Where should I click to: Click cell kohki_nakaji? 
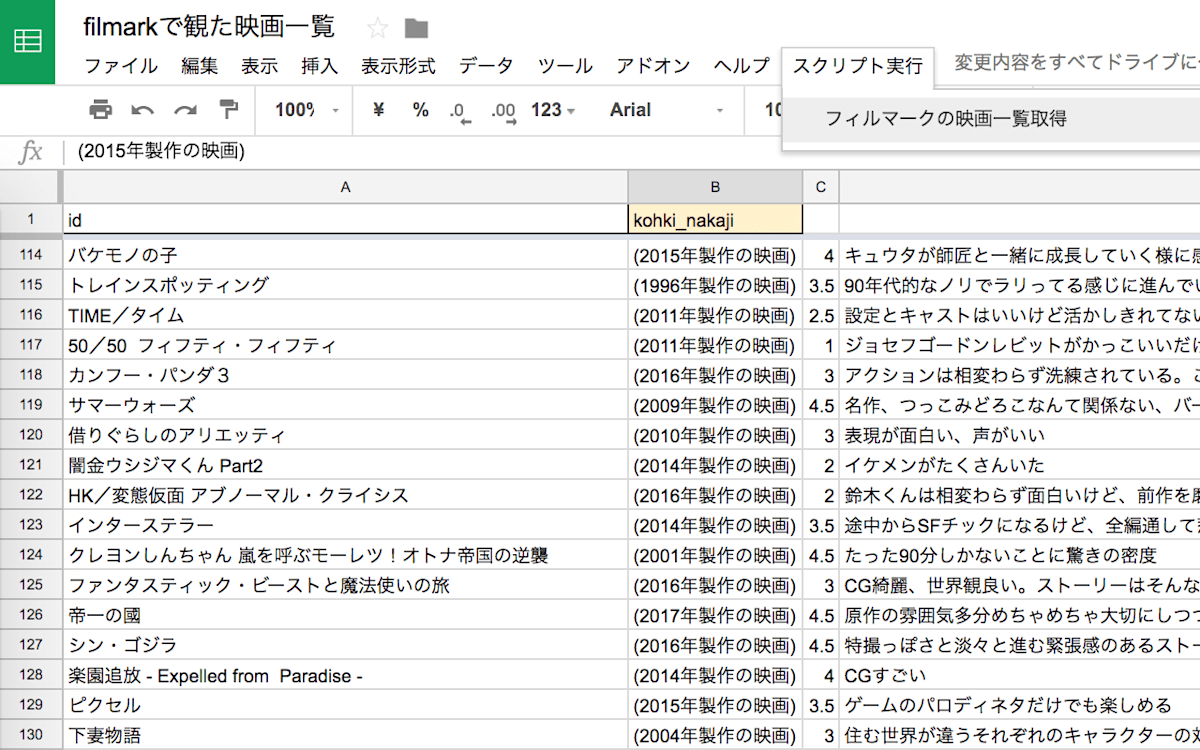[715, 219]
